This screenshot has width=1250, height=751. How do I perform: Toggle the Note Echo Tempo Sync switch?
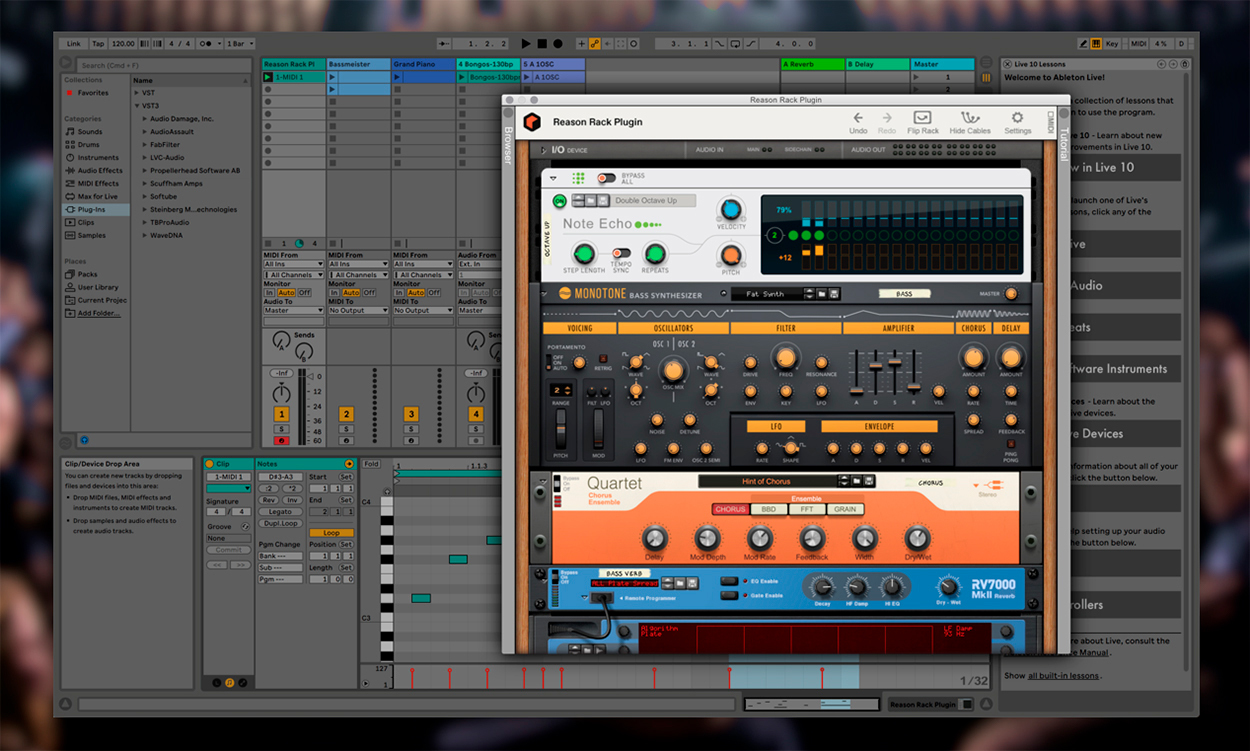621,254
